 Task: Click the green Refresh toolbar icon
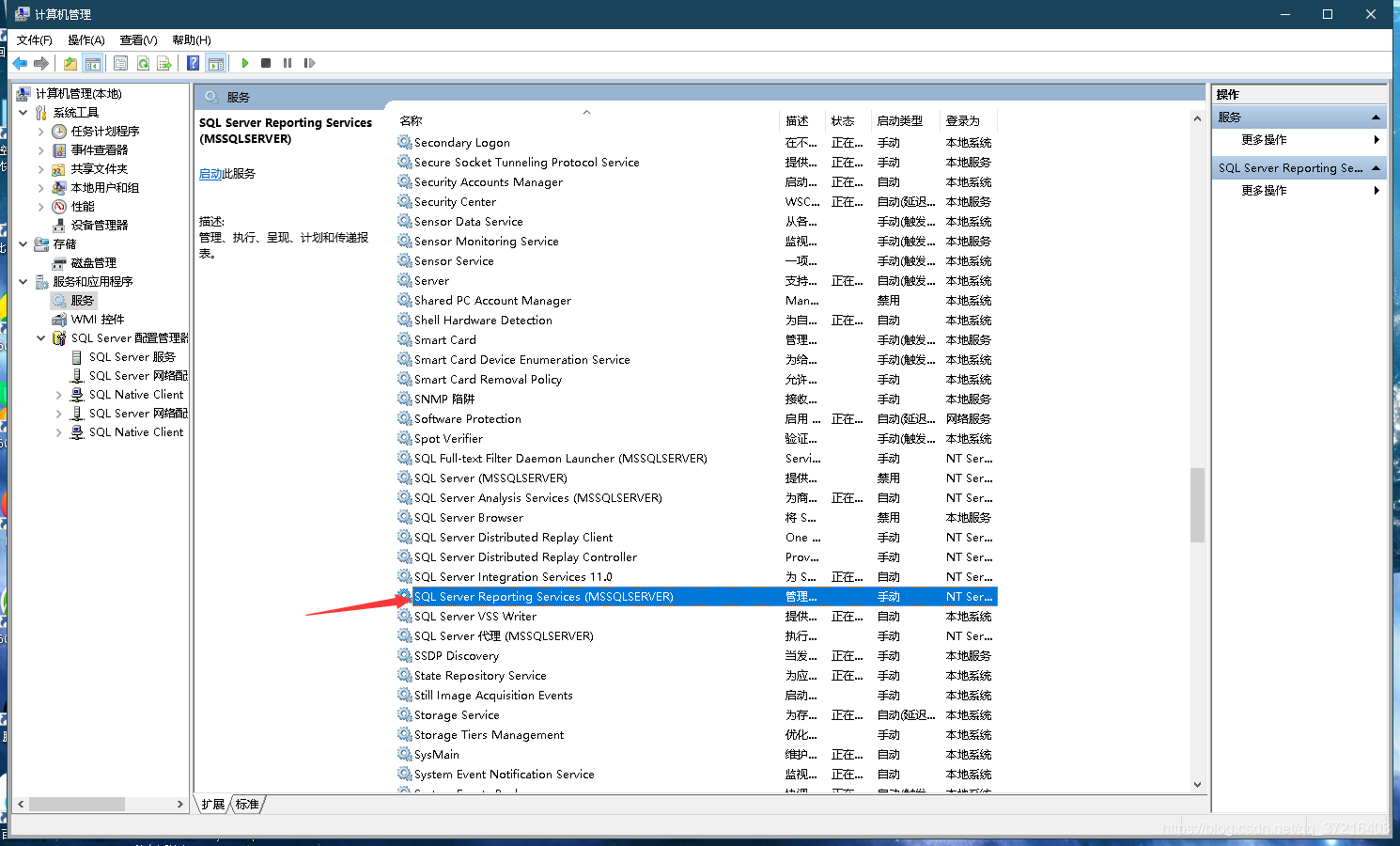tap(144, 63)
